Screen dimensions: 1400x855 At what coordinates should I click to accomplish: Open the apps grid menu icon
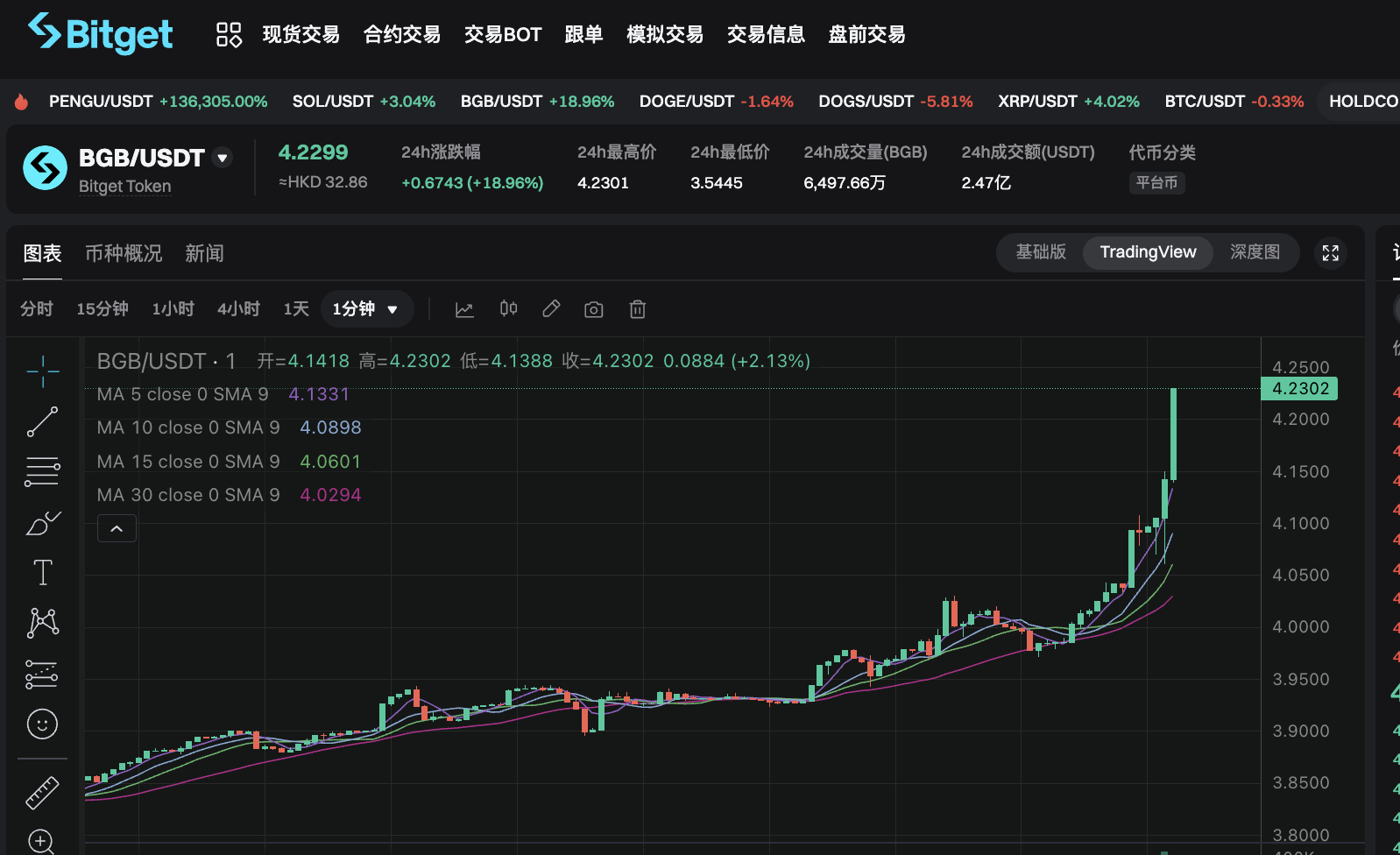pyautogui.click(x=229, y=34)
